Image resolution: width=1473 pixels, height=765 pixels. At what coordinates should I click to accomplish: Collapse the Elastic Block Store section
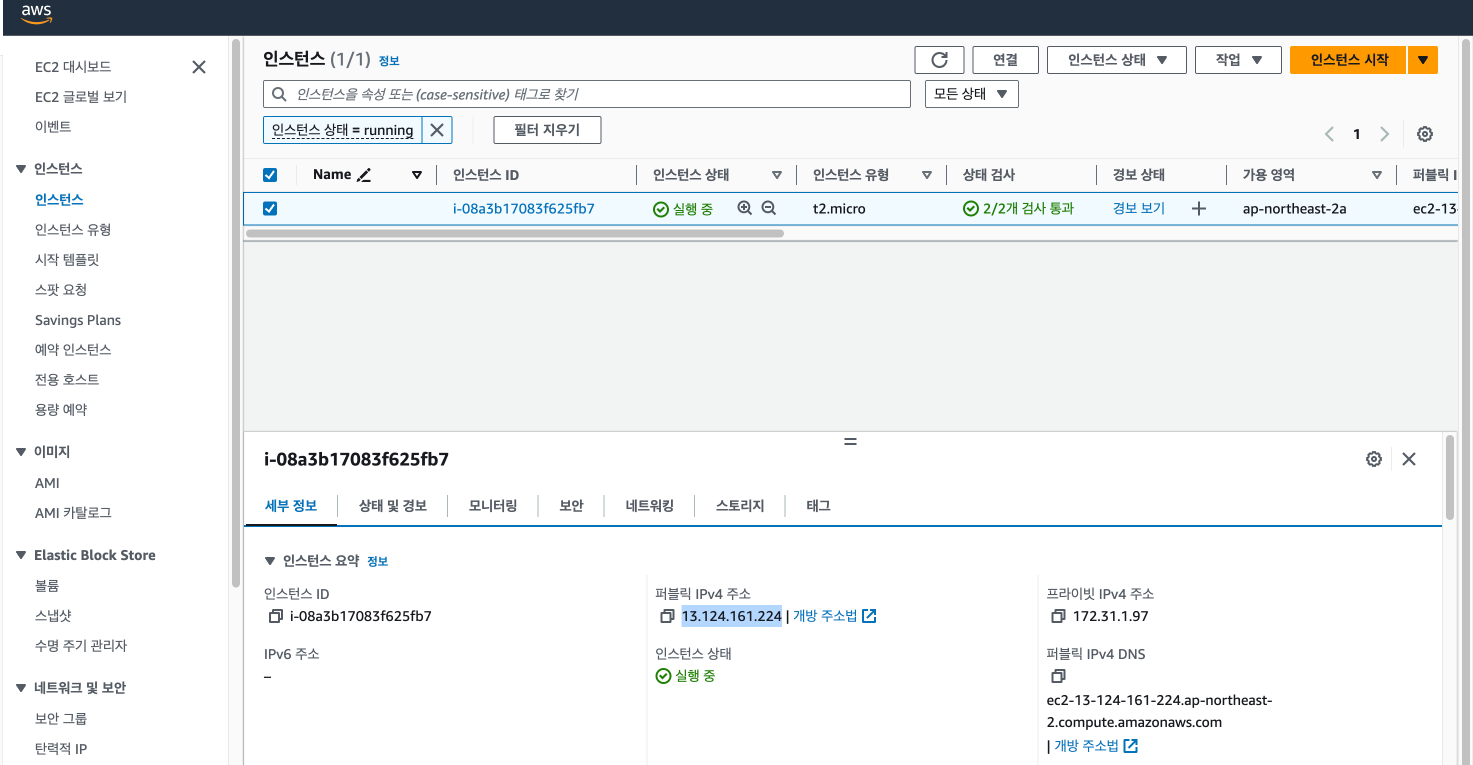[x=21, y=555]
